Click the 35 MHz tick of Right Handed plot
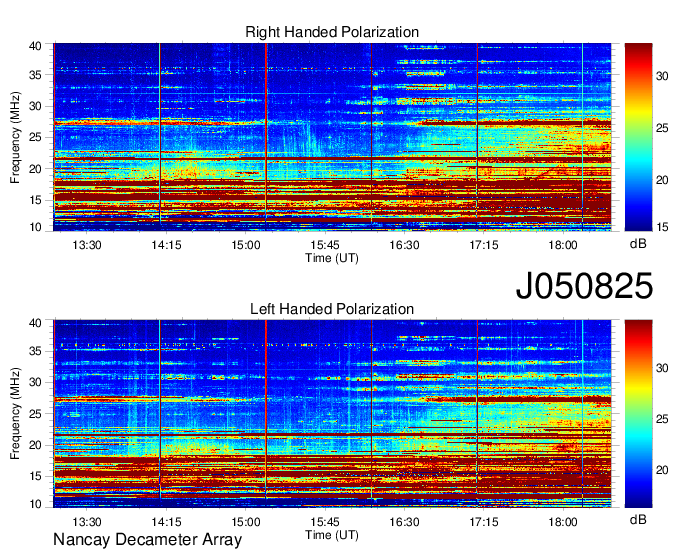This screenshot has height=552, width=680. pos(35,75)
